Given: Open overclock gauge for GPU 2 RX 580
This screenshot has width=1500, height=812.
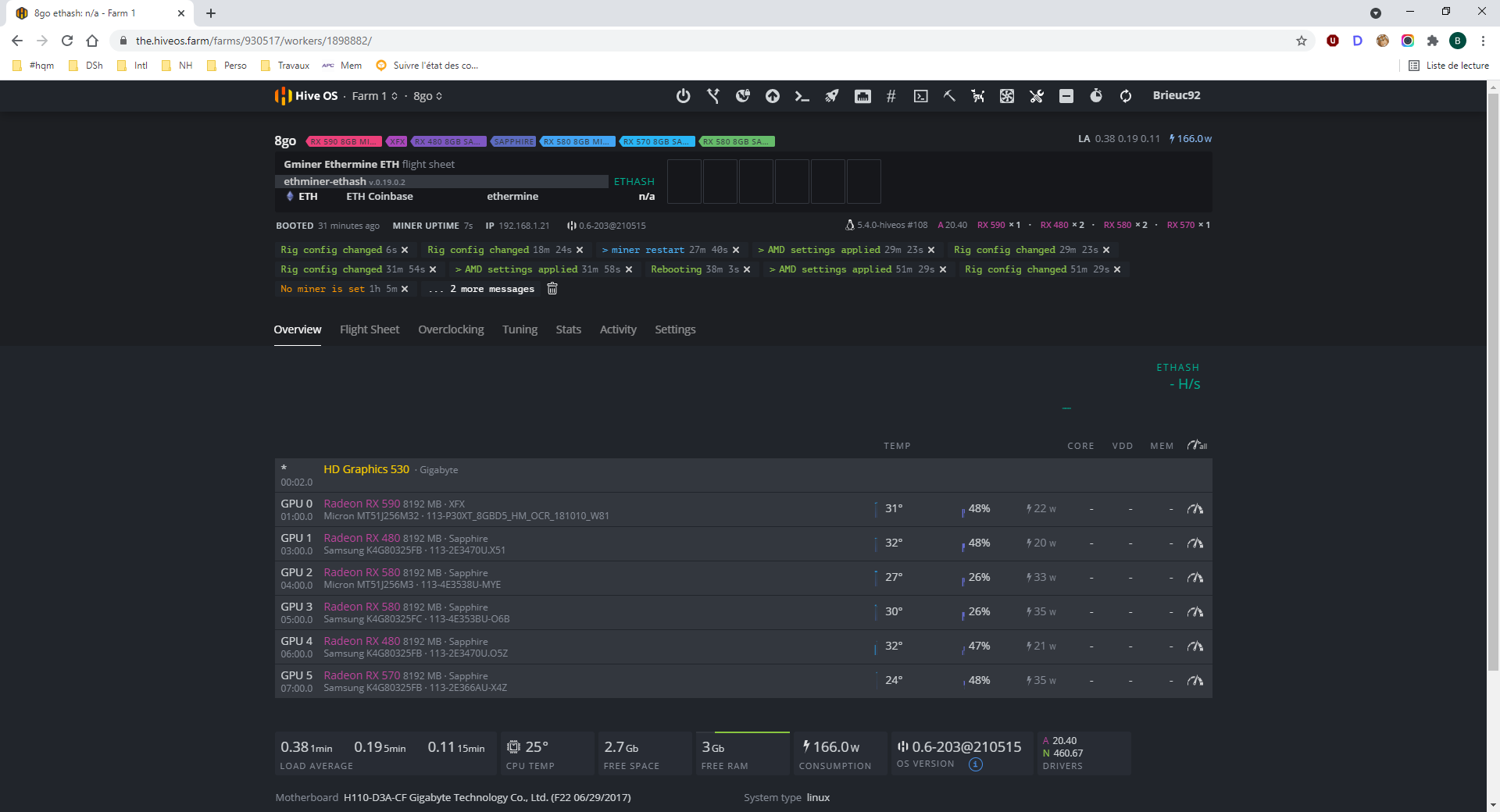Looking at the screenshot, I should (x=1195, y=578).
